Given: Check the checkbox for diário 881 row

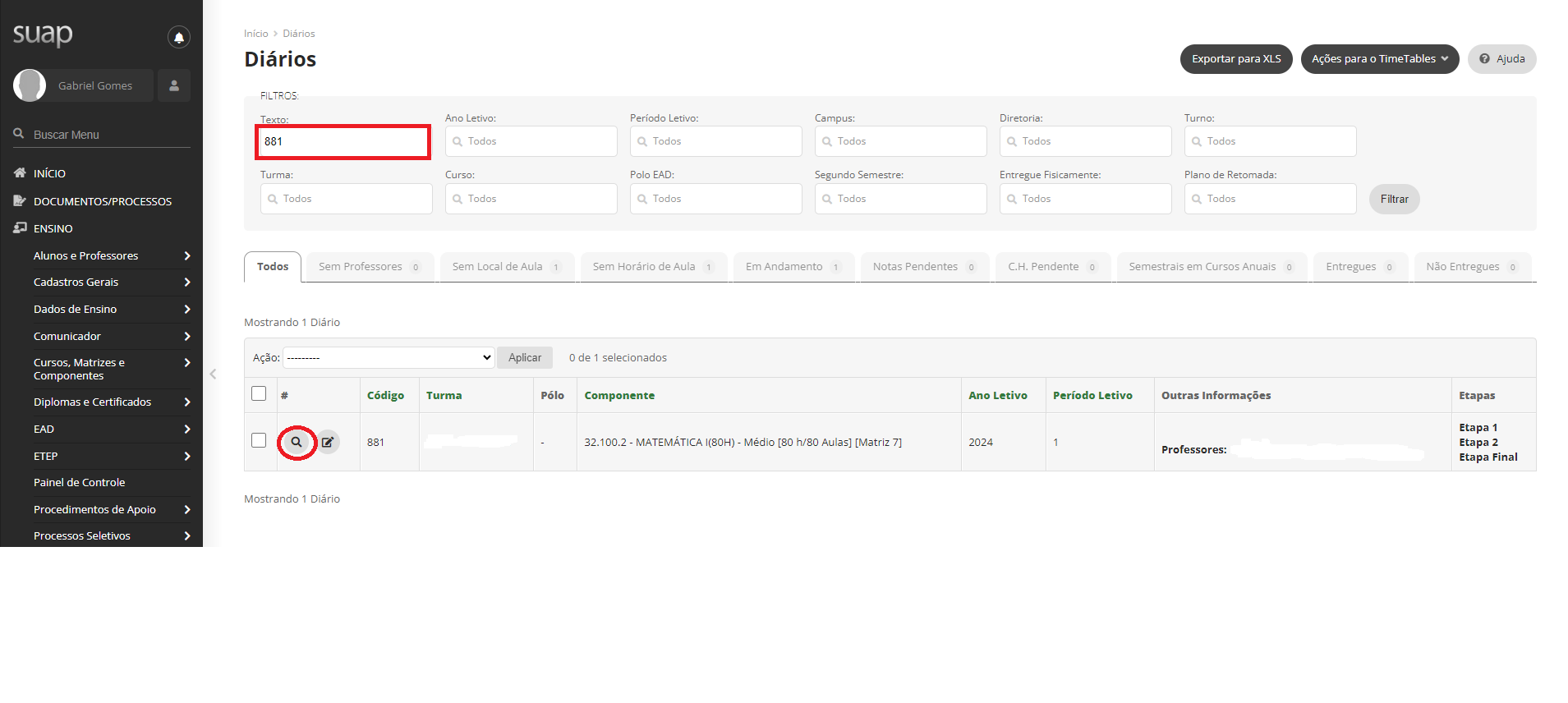Looking at the screenshot, I should pyautogui.click(x=259, y=440).
